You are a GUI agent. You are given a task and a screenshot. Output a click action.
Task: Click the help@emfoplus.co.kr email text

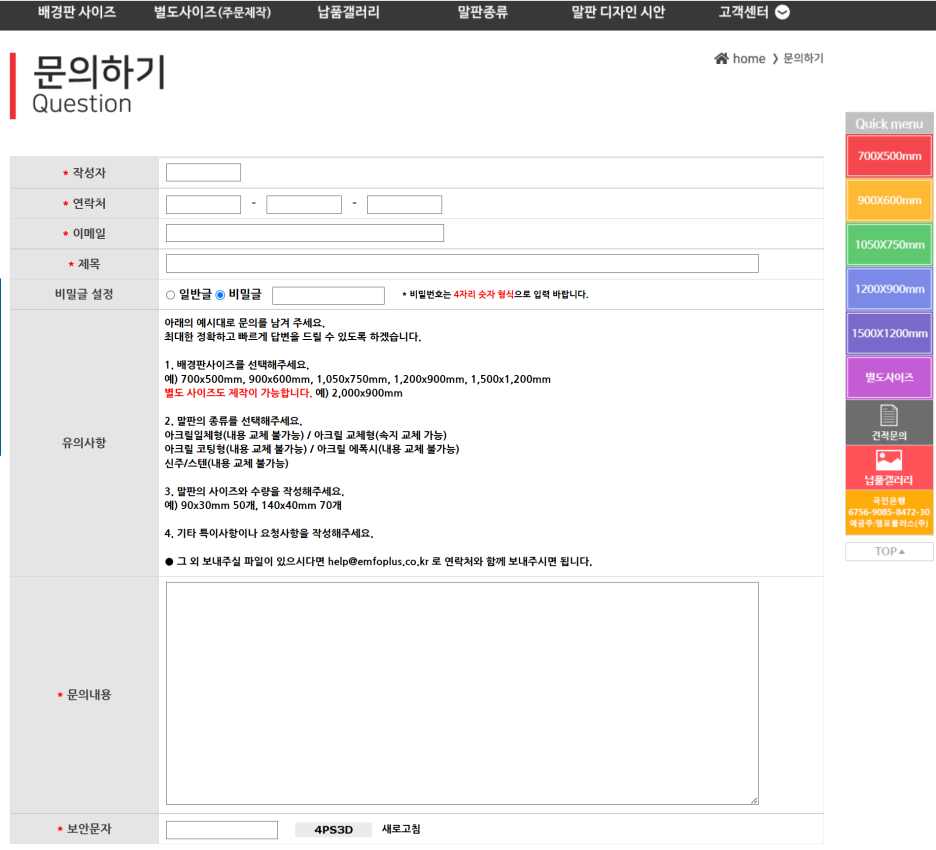tap(378, 562)
